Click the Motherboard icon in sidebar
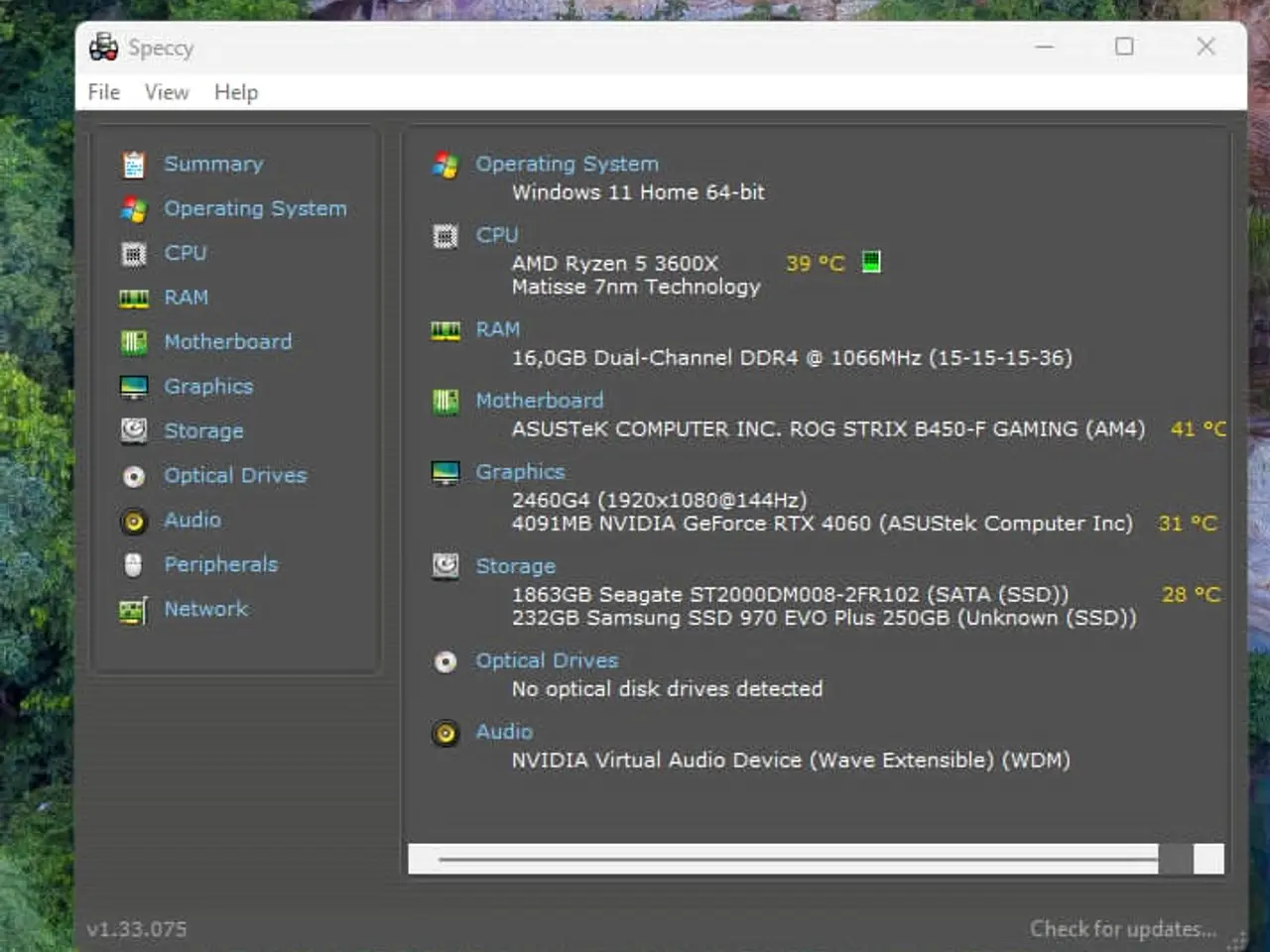Screen dimensions: 1270x952 (134, 342)
